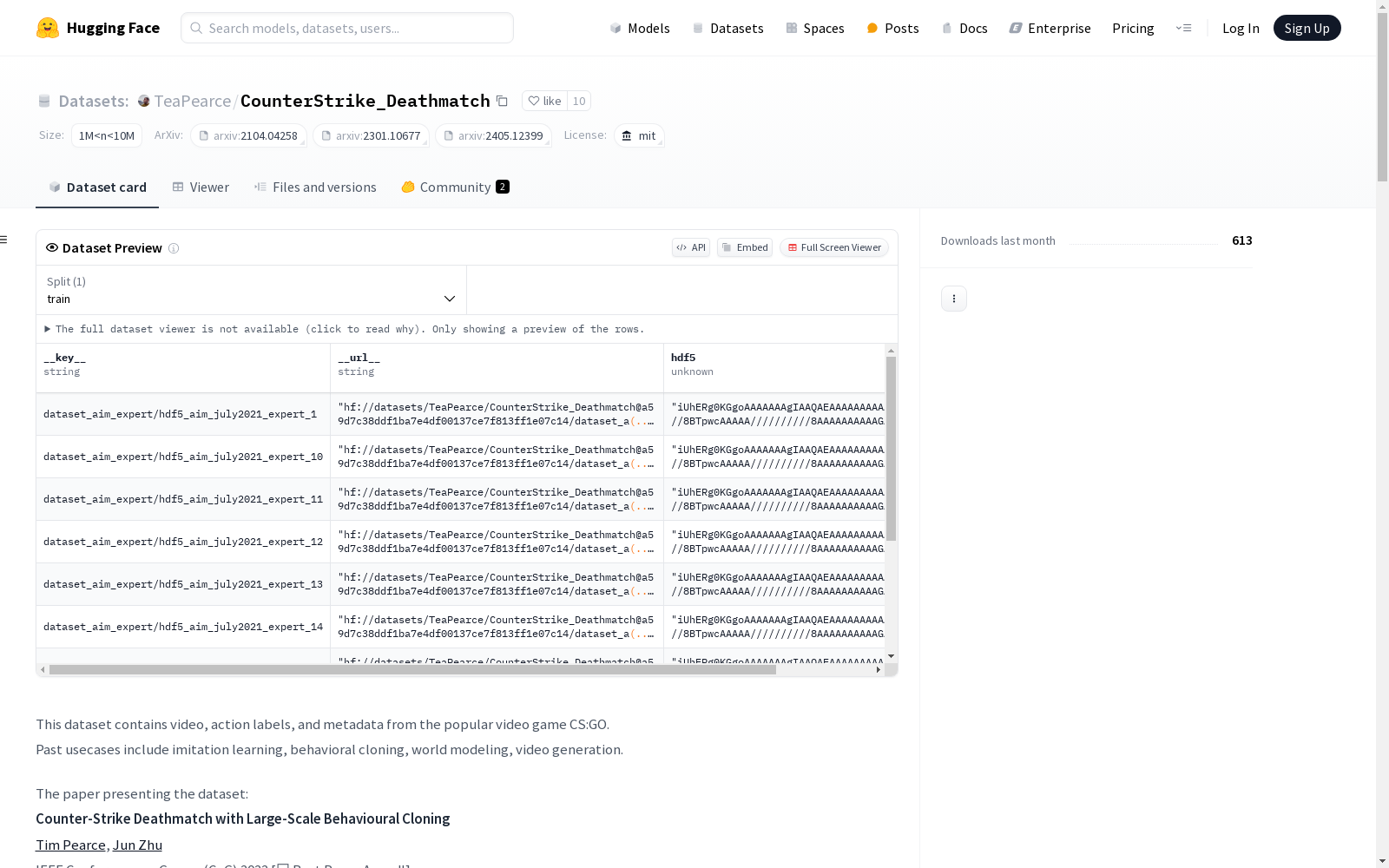Go to Datasets in top navigation
This screenshot has width=1389, height=868.
tap(727, 28)
